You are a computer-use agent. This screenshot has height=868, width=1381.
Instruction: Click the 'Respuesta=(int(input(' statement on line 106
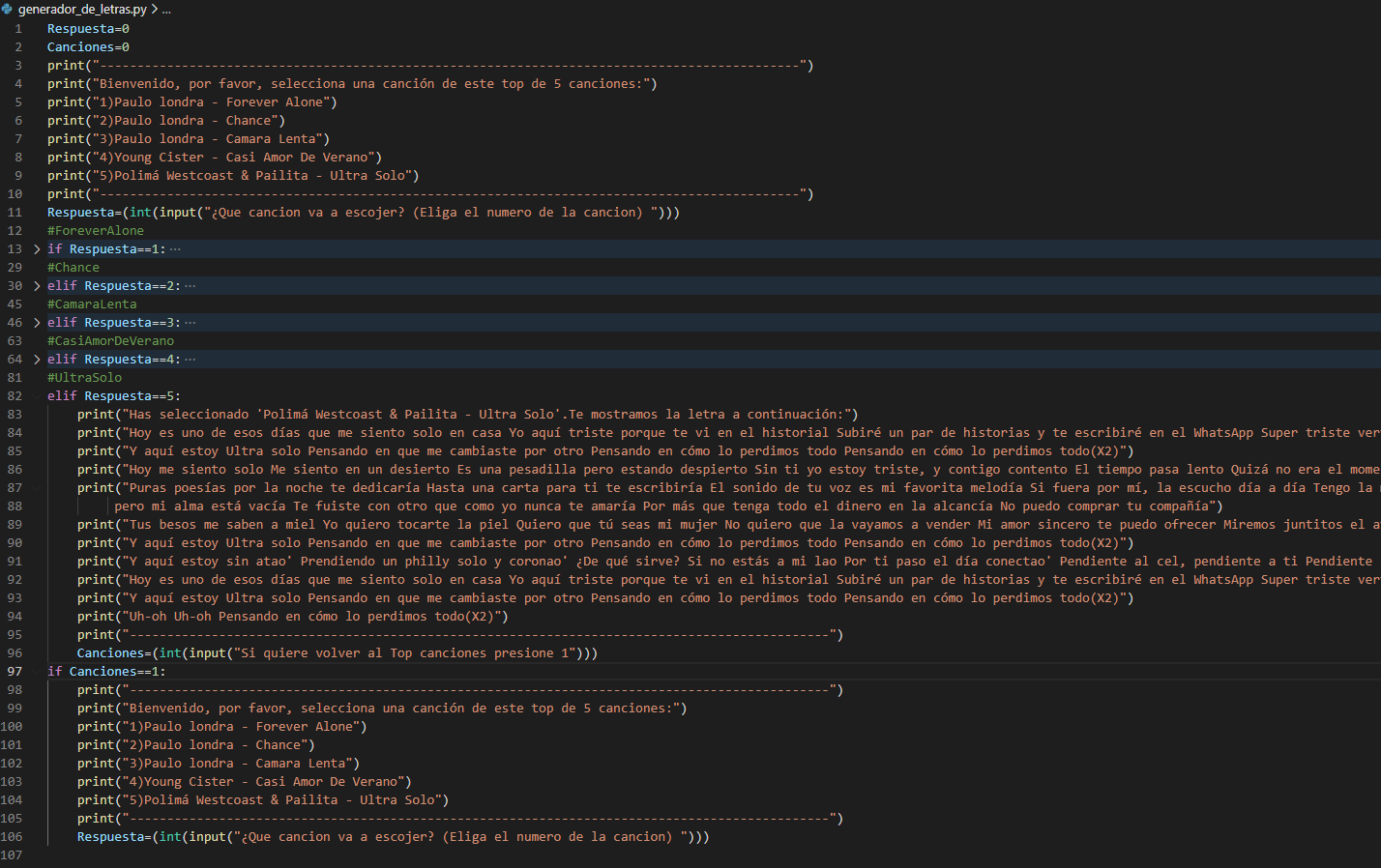pos(394,837)
